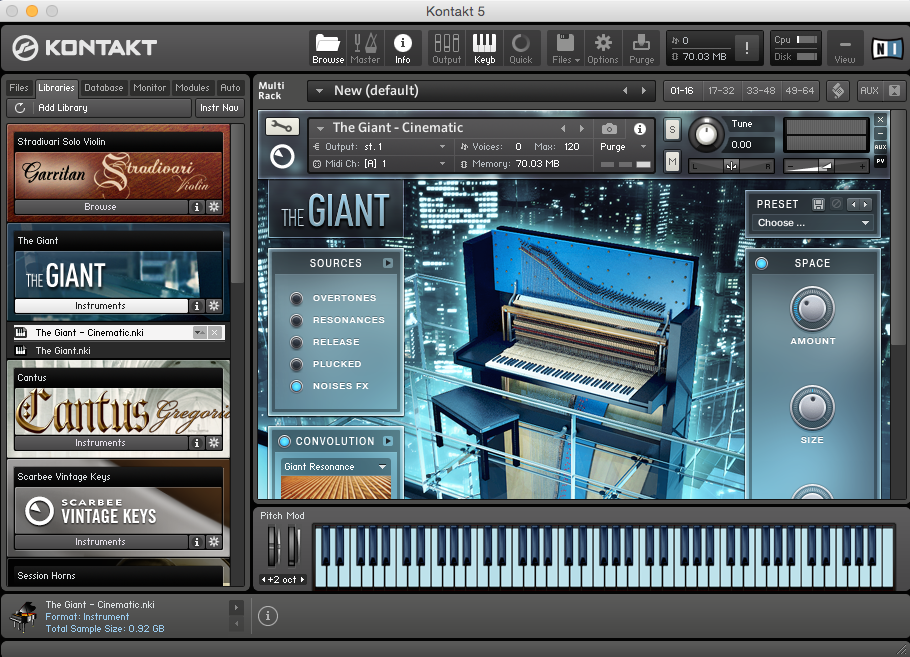Click the Tune knob

pos(706,134)
